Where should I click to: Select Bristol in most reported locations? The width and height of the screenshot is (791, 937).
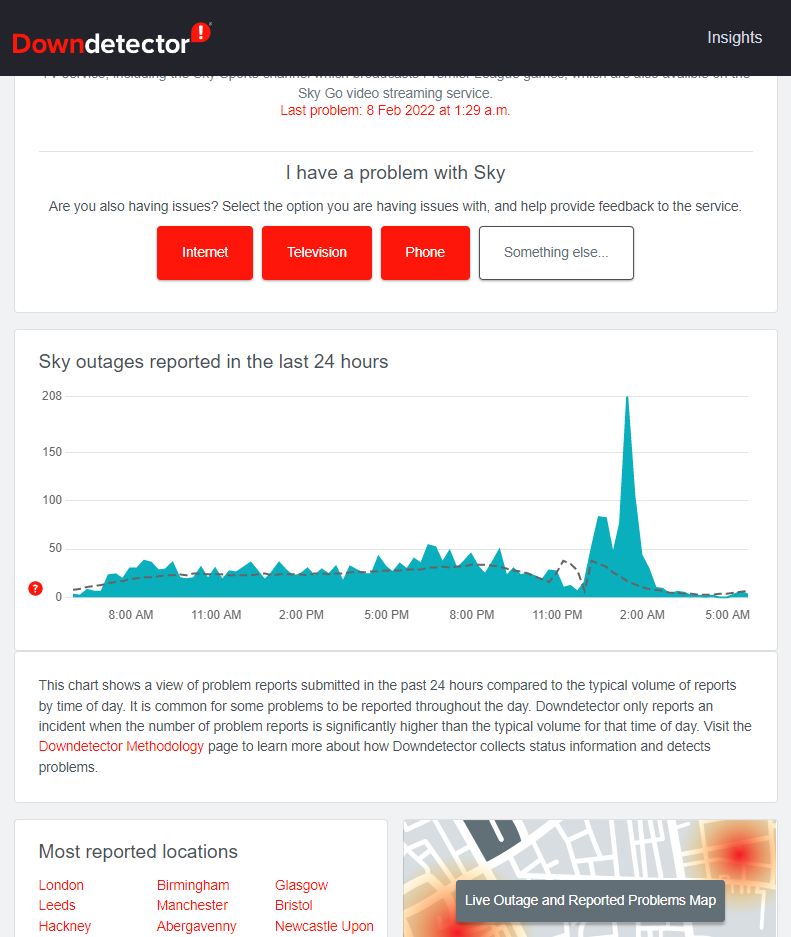click(x=293, y=905)
